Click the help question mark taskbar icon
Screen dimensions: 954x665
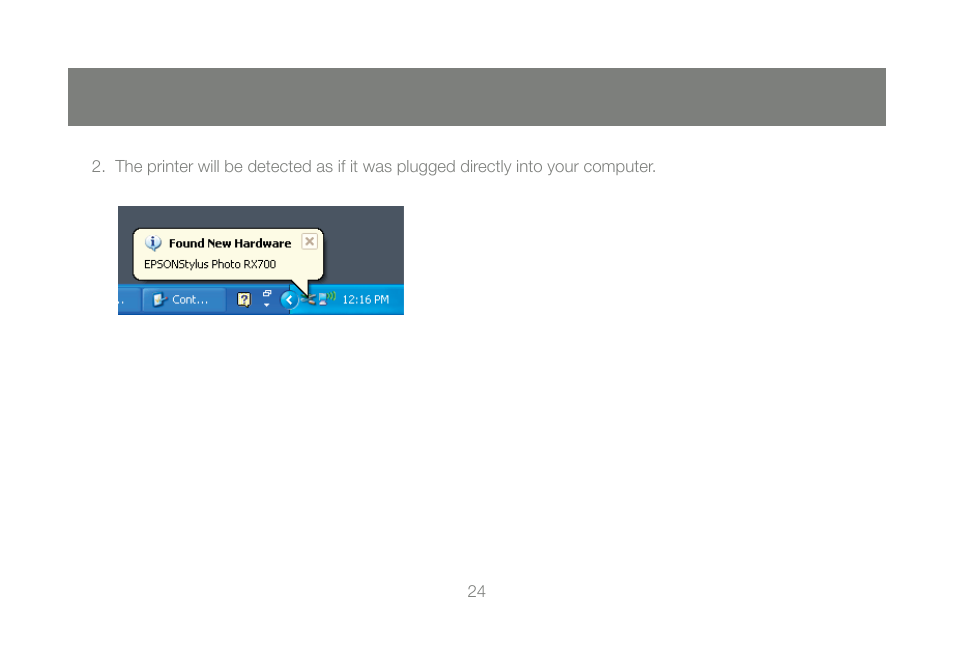click(244, 299)
